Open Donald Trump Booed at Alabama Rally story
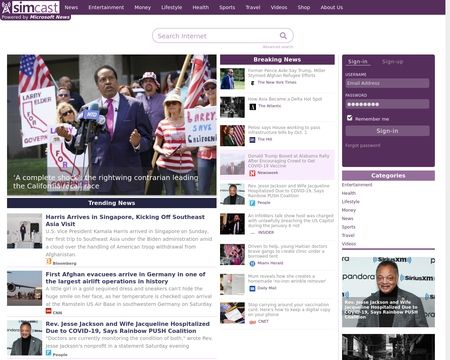Image resolution: width=450 pixels, height=360 pixels. (x=288, y=161)
